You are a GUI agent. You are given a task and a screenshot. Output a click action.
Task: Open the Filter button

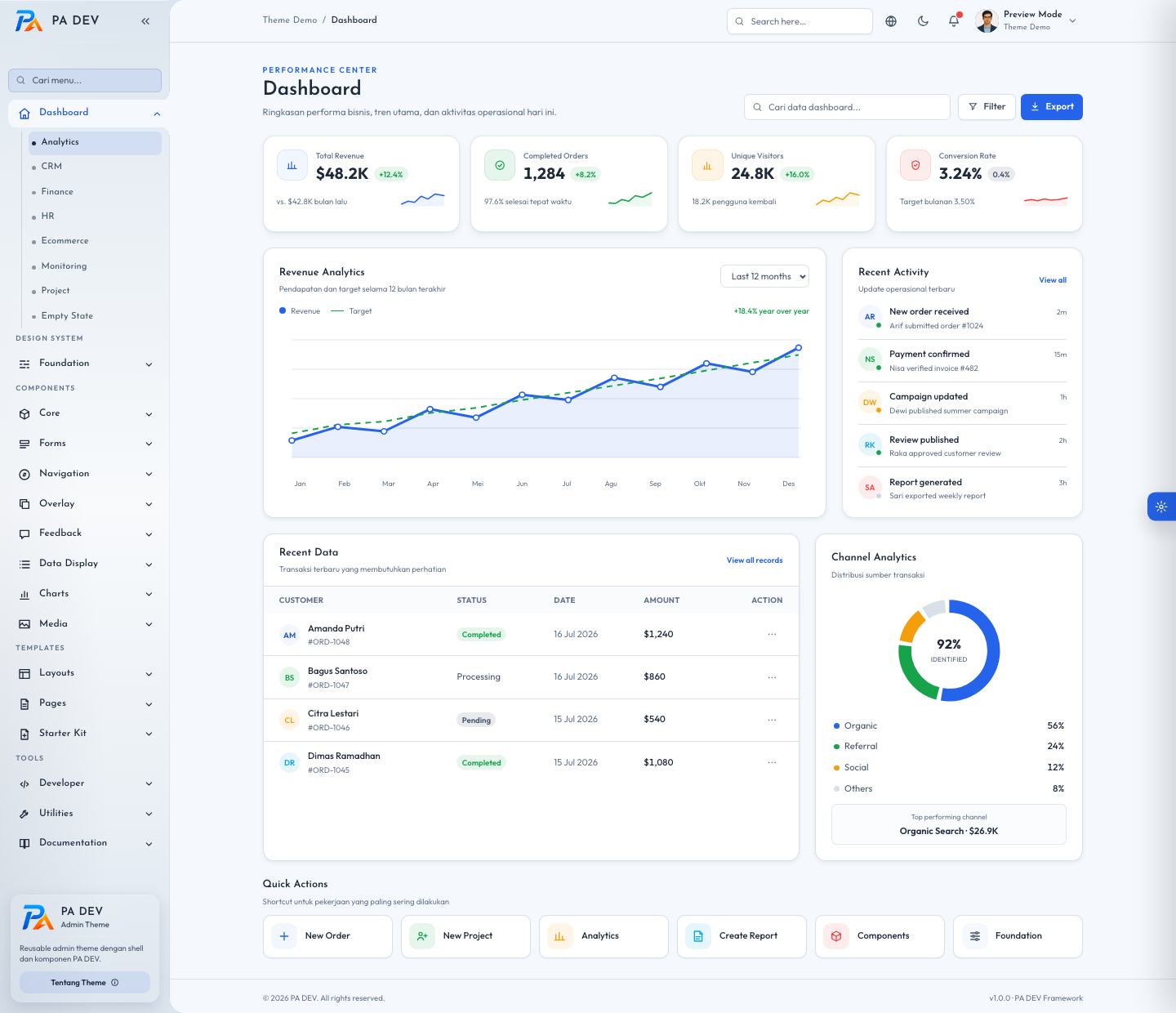[987, 107]
